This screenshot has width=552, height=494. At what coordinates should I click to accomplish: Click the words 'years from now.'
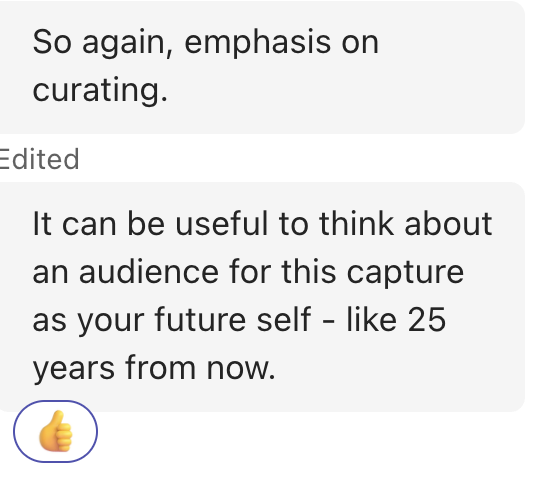click(x=154, y=368)
